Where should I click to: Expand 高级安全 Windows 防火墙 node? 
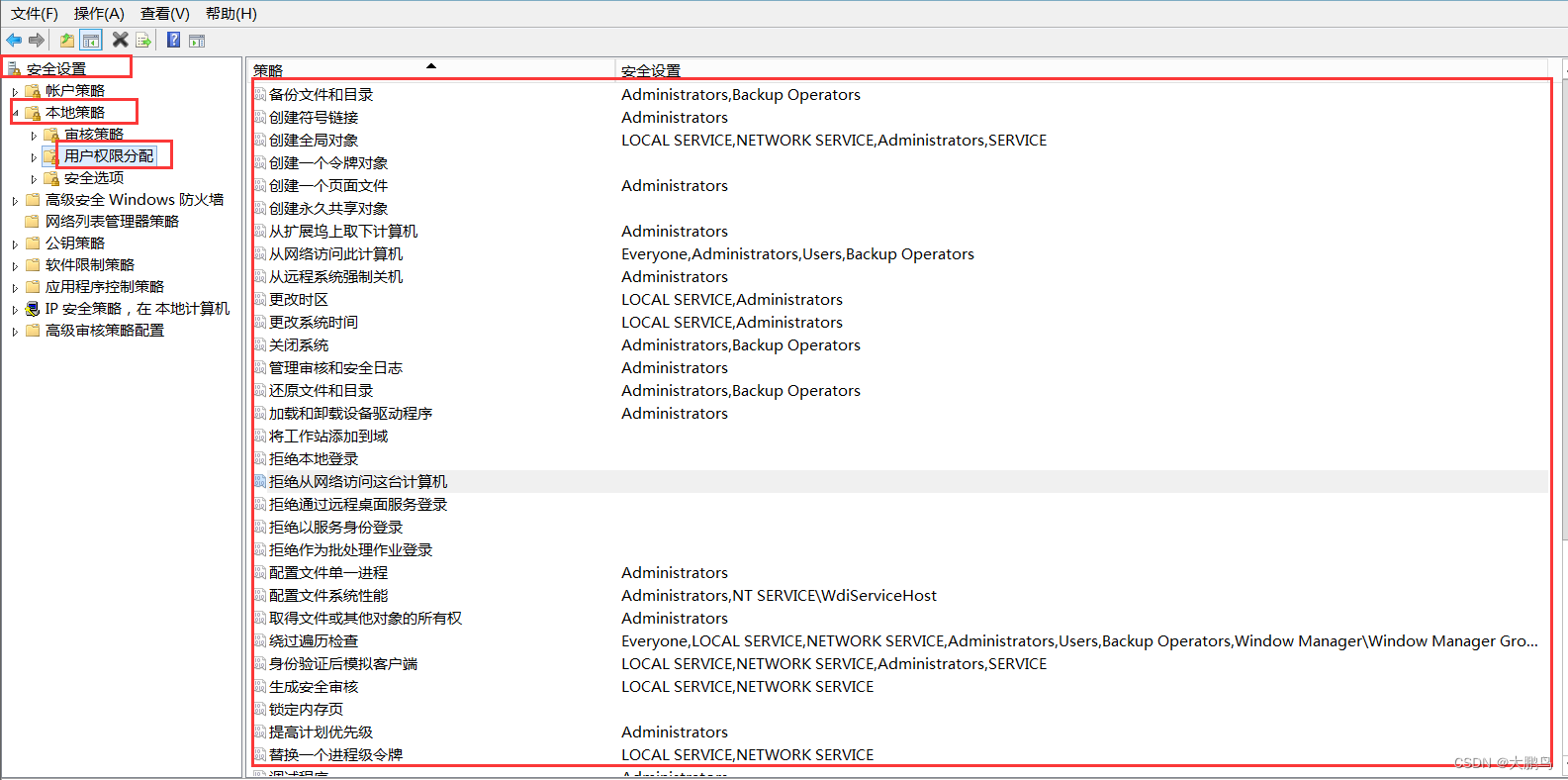(15, 200)
